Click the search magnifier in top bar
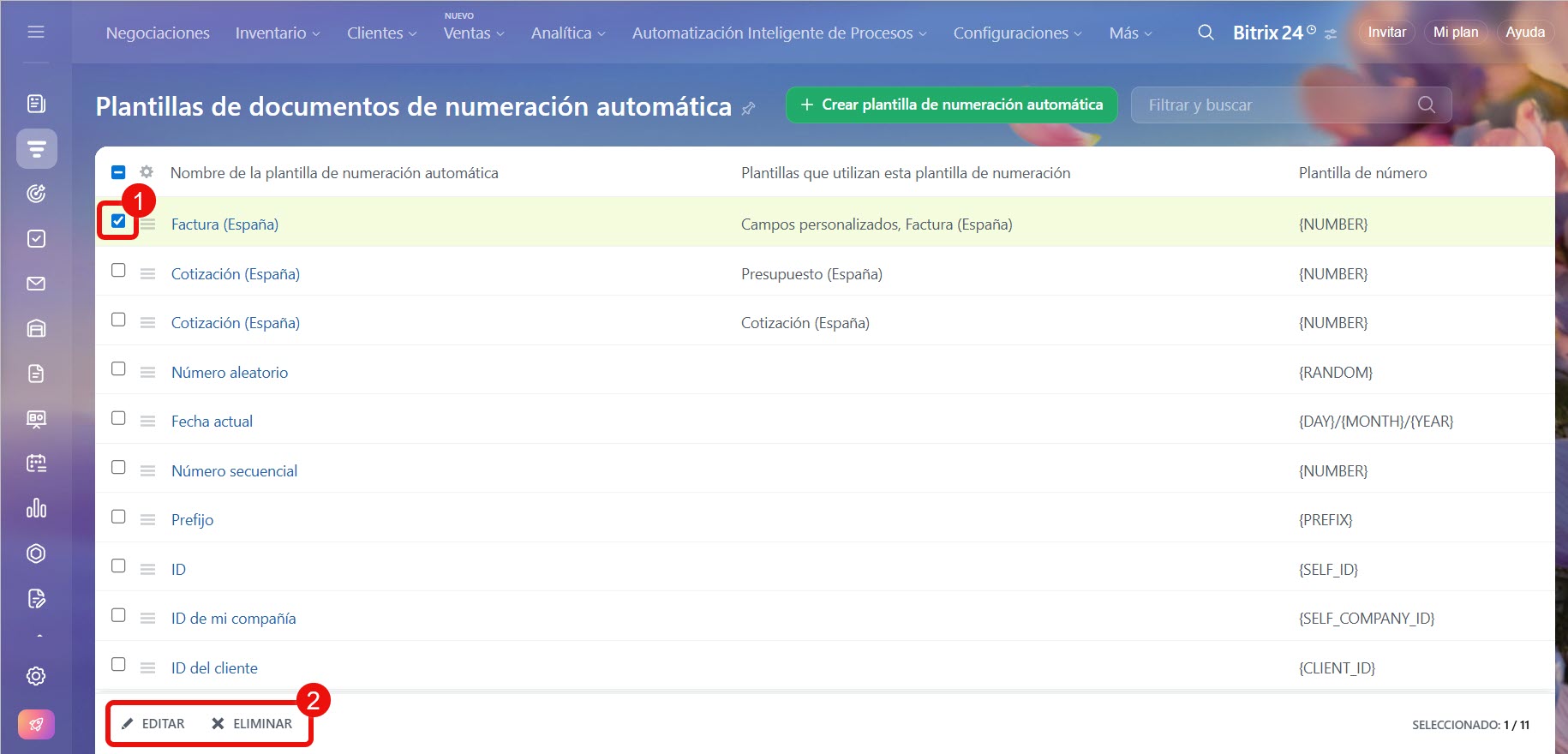Screen dimensions: 1568x754 tap(1206, 33)
